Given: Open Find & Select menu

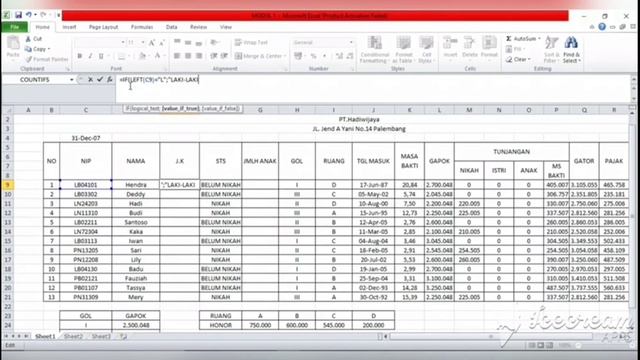Looking at the screenshot, I should pyautogui.click(x=571, y=50).
